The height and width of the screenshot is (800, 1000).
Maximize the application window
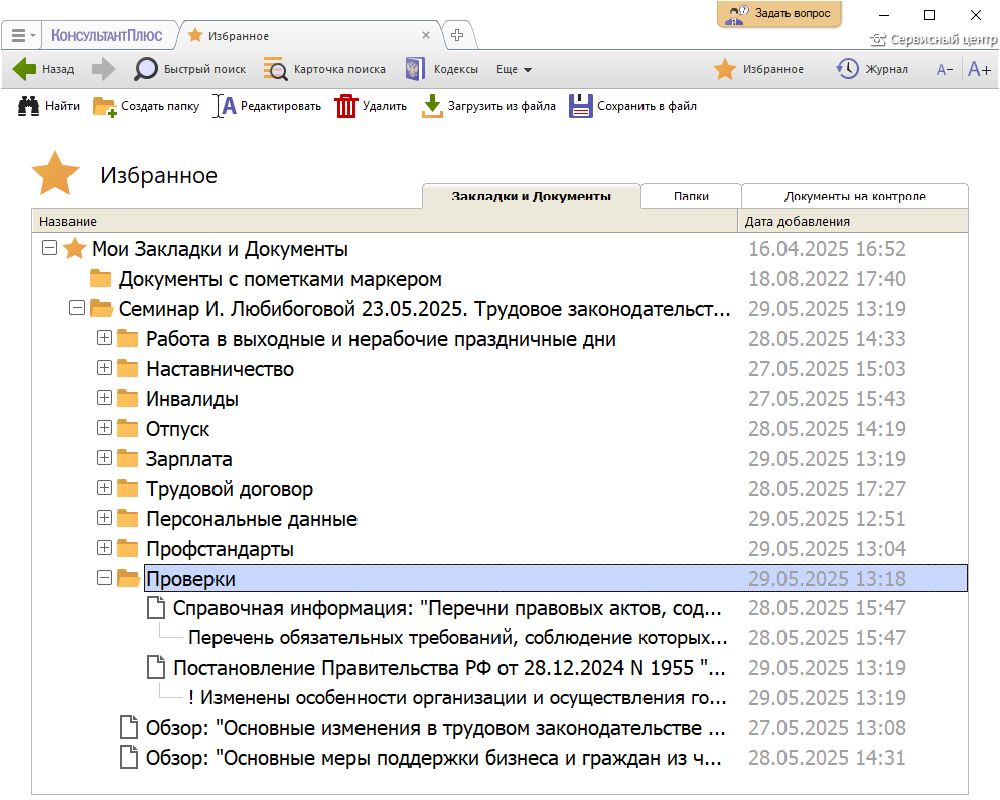click(929, 15)
